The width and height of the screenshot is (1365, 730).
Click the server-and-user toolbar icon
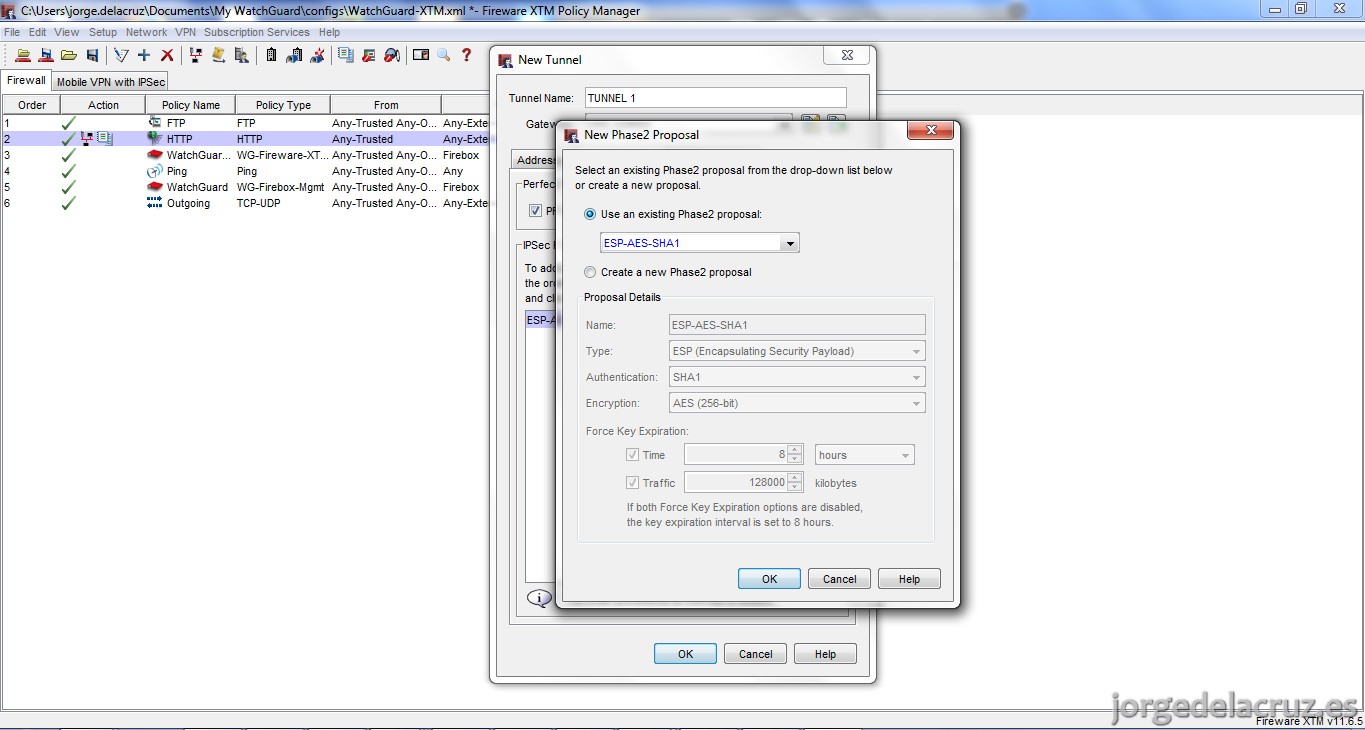(241, 56)
